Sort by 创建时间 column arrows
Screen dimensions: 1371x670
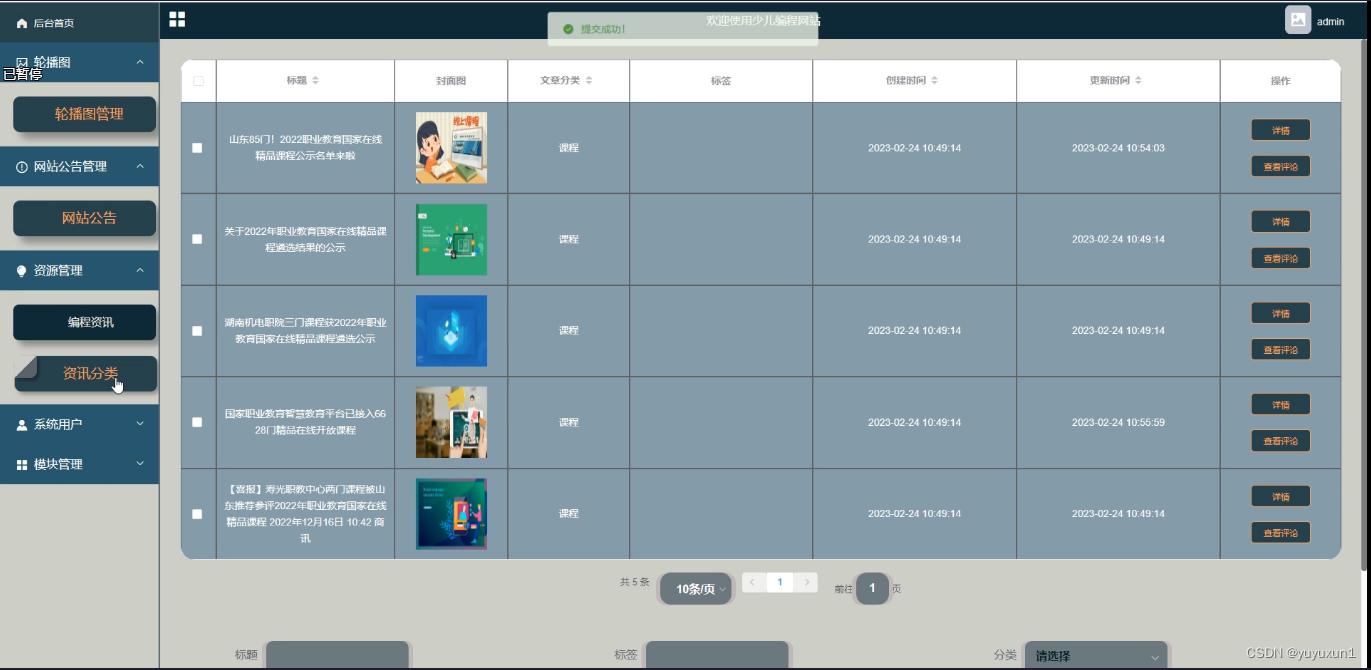(934, 80)
